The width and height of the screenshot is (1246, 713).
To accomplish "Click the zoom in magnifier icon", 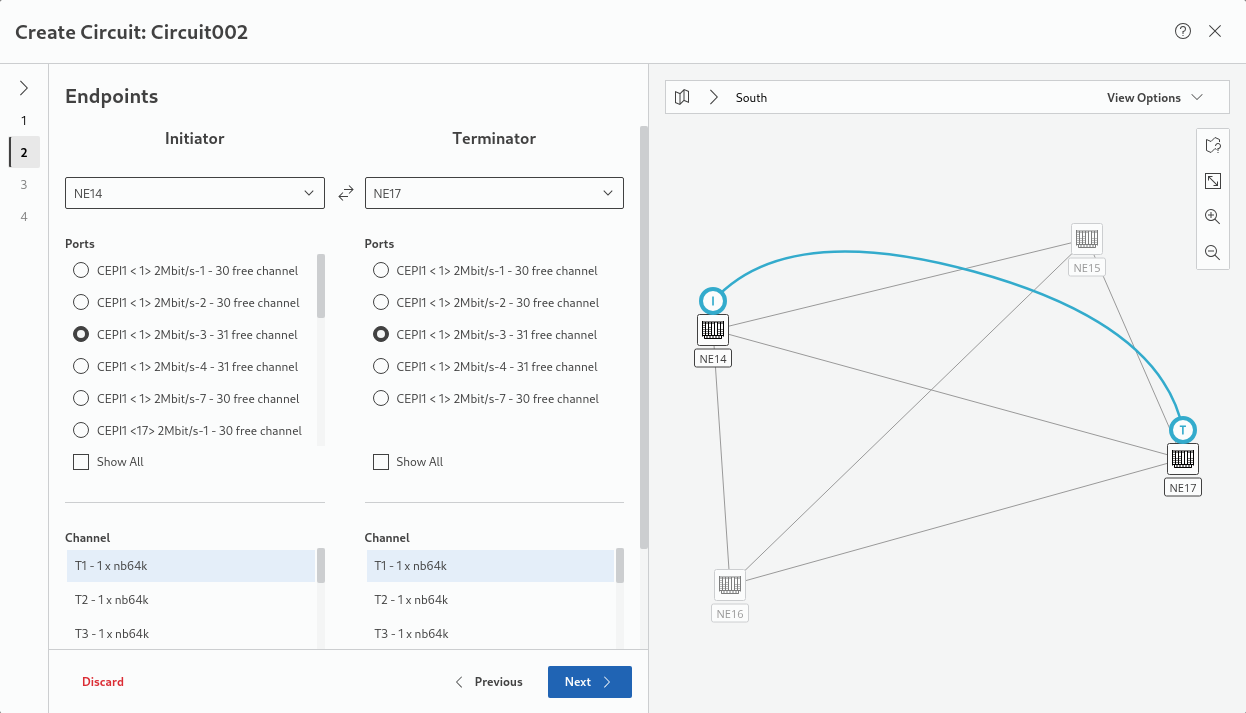I will [1212, 217].
